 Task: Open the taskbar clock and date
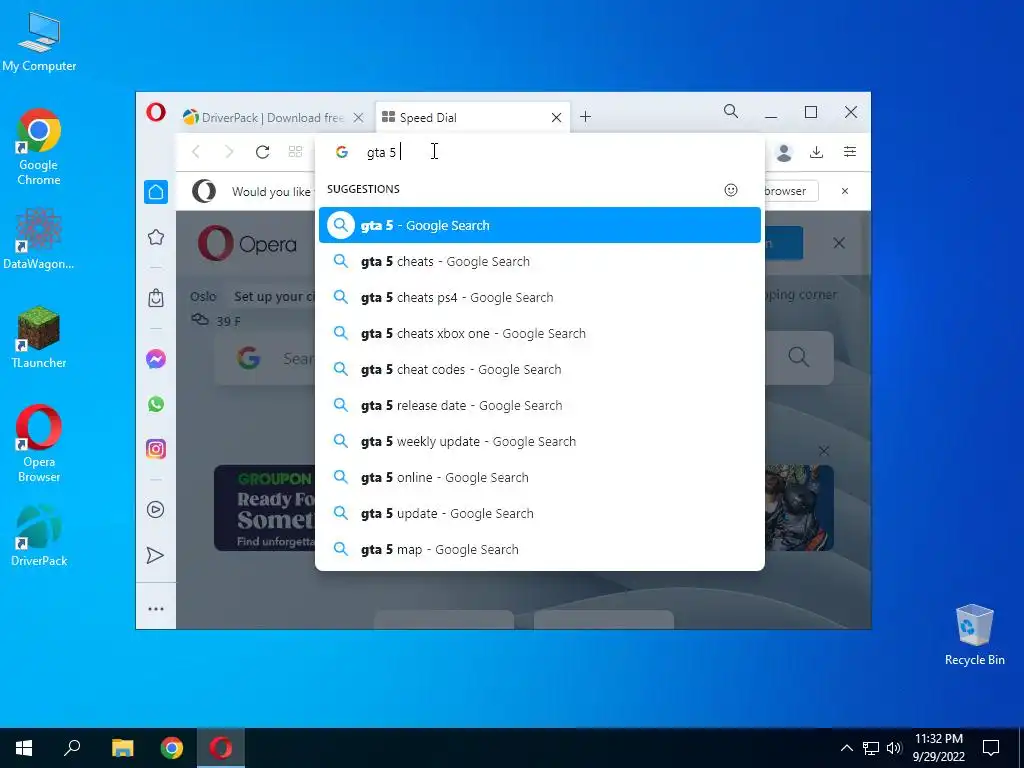point(938,748)
